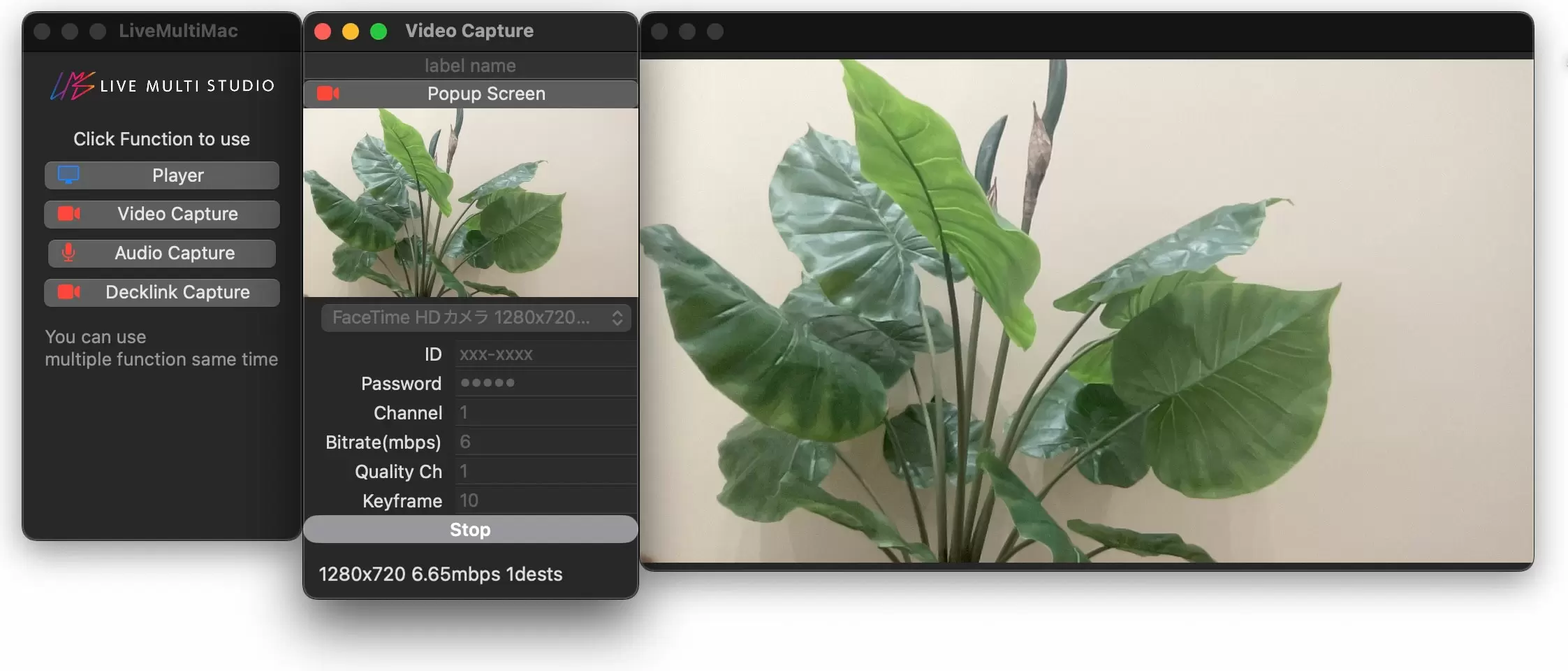Open the Popup Screen preview
1568x671 pixels.
click(x=486, y=94)
